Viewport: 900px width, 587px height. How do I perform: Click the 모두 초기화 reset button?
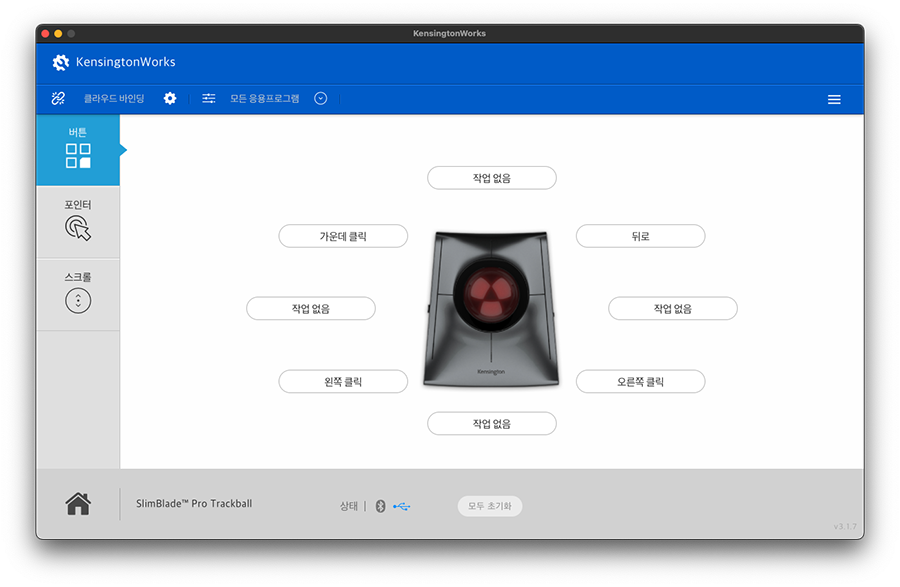(490, 506)
